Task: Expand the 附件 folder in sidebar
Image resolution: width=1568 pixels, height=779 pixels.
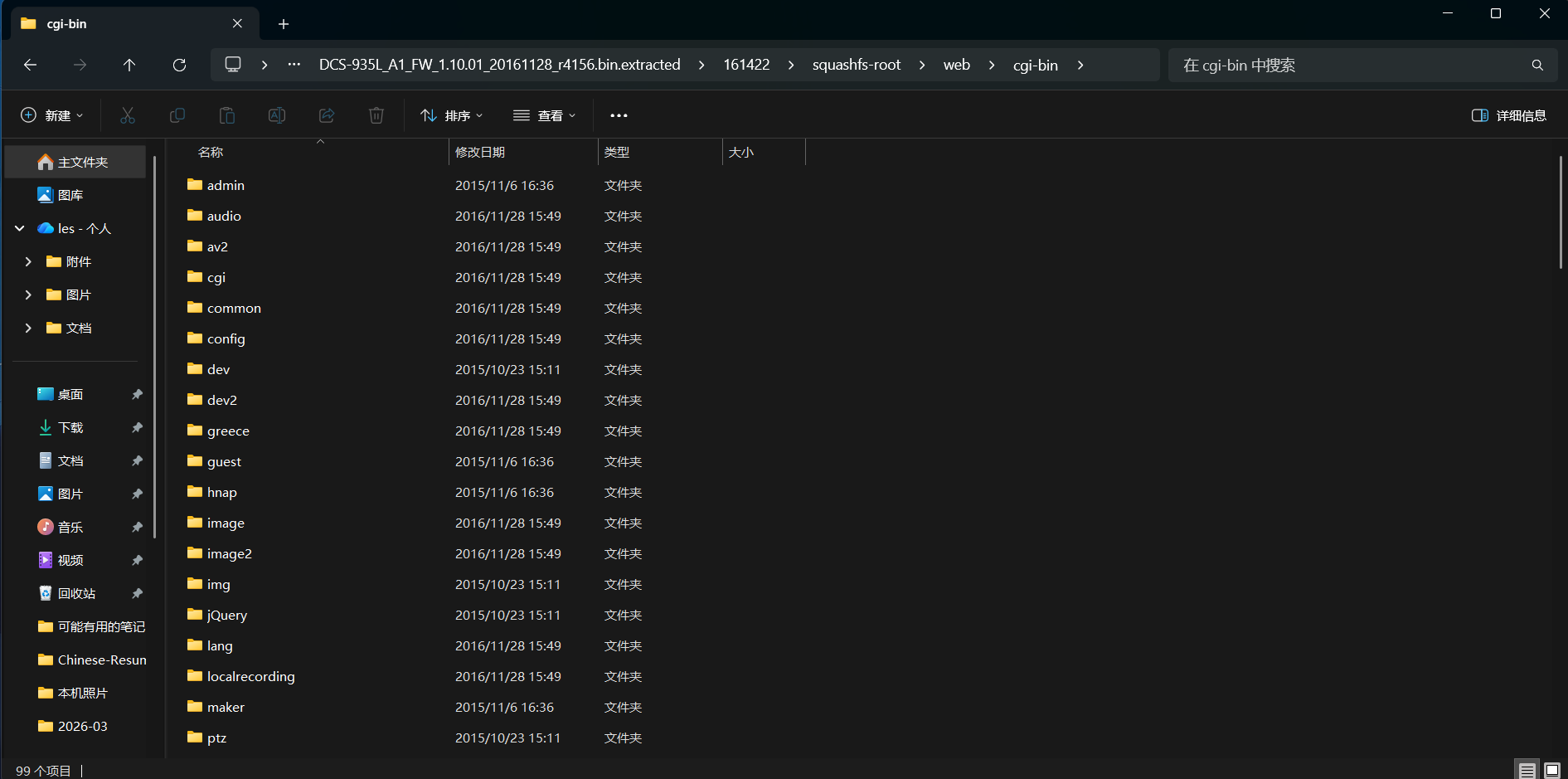Action: point(28,261)
